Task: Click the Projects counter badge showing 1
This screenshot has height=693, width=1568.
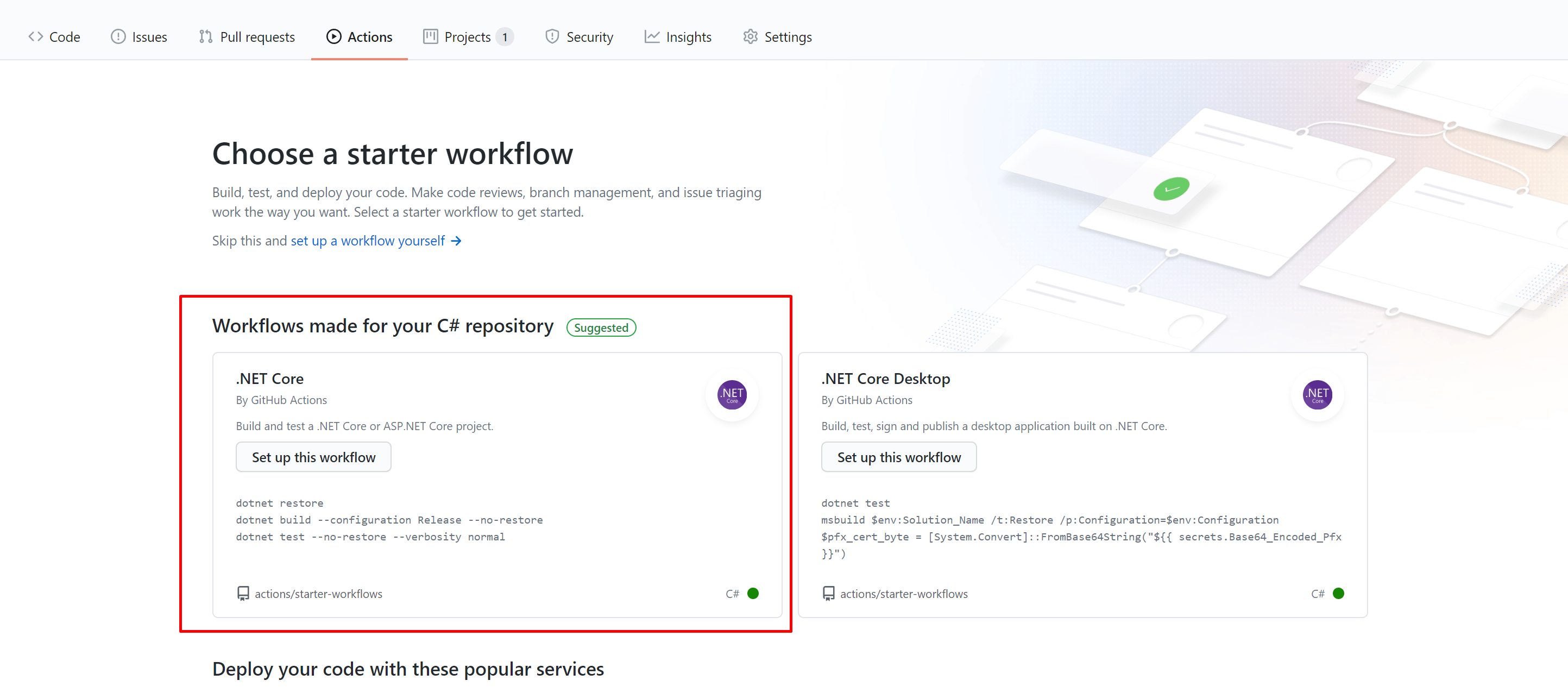Action: (505, 37)
